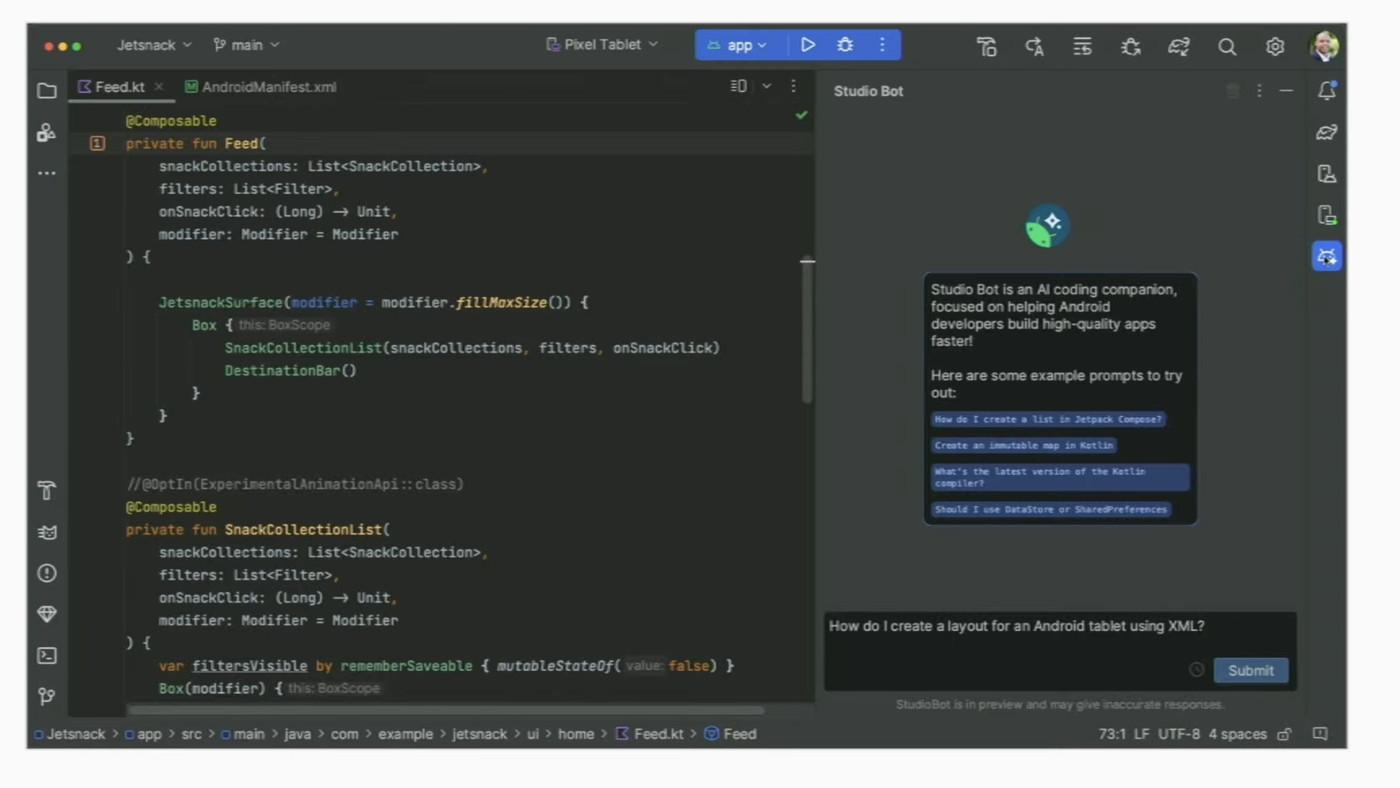This screenshot has height=788, width=1400.
Task: Open Notifications via the bell icon
Action: click(x=1327, y=91)
